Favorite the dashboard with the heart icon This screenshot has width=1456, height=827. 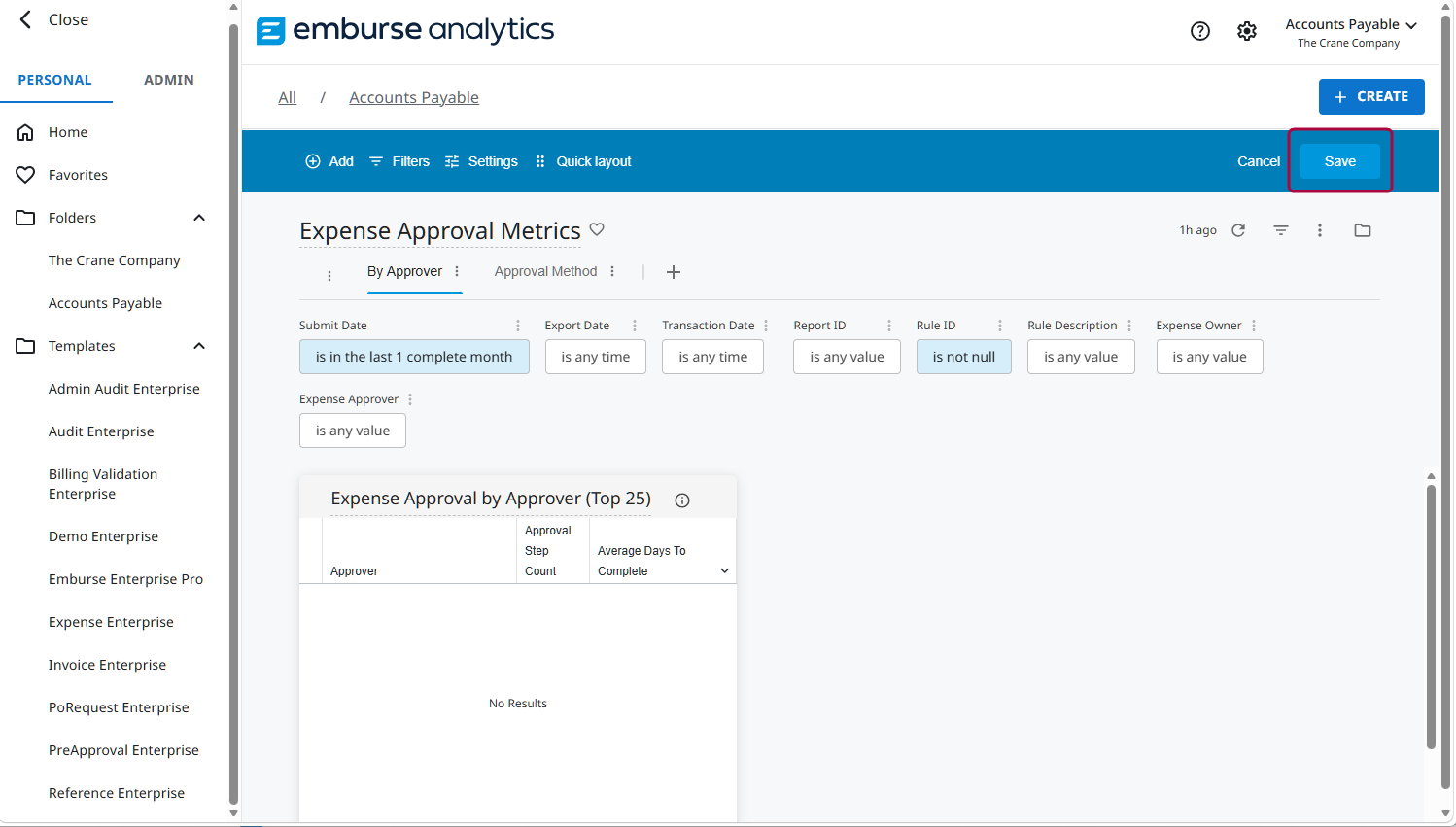(597, 229)
